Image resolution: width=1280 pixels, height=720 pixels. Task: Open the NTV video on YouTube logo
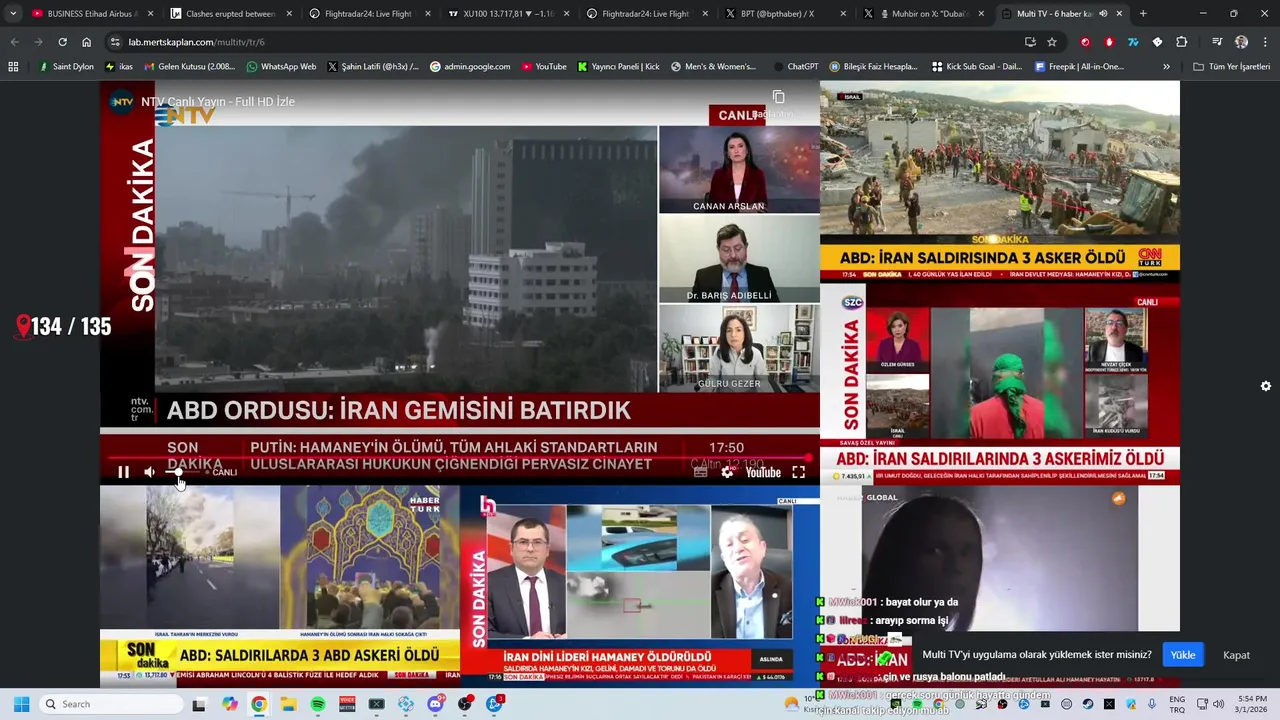(x=763, y=472)
